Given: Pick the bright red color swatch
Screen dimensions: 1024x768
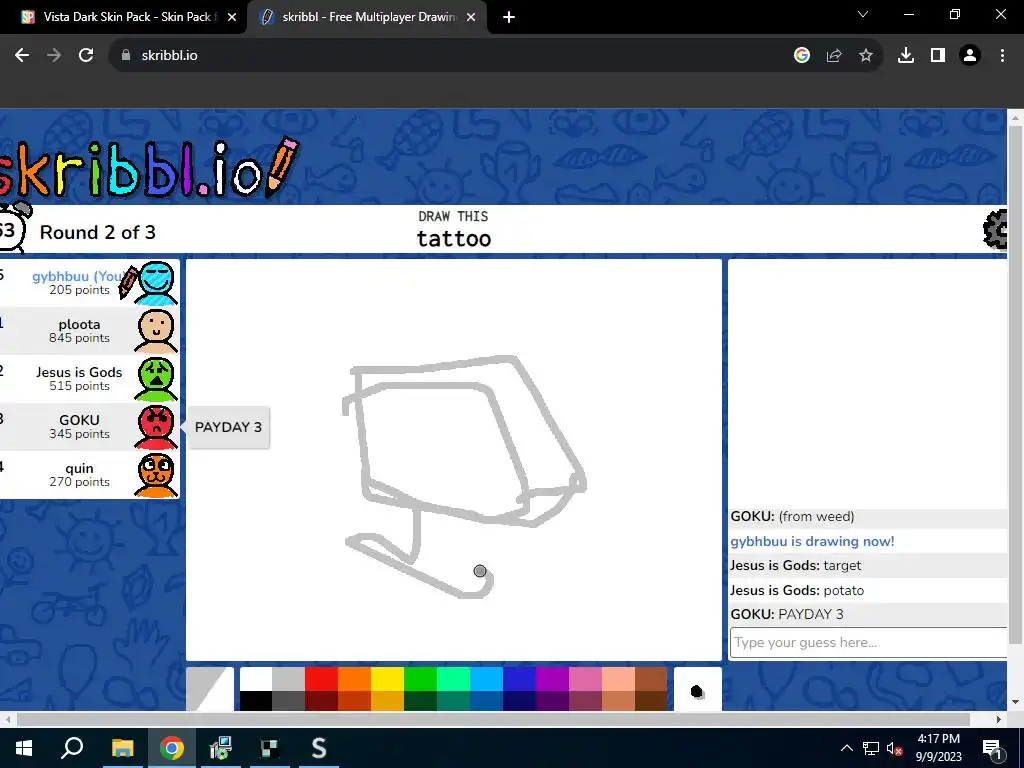Looking at the screenshot, I should coord(321,679).
